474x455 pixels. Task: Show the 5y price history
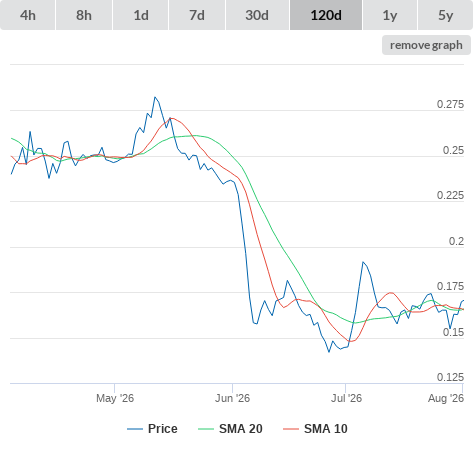pos(446,15)
